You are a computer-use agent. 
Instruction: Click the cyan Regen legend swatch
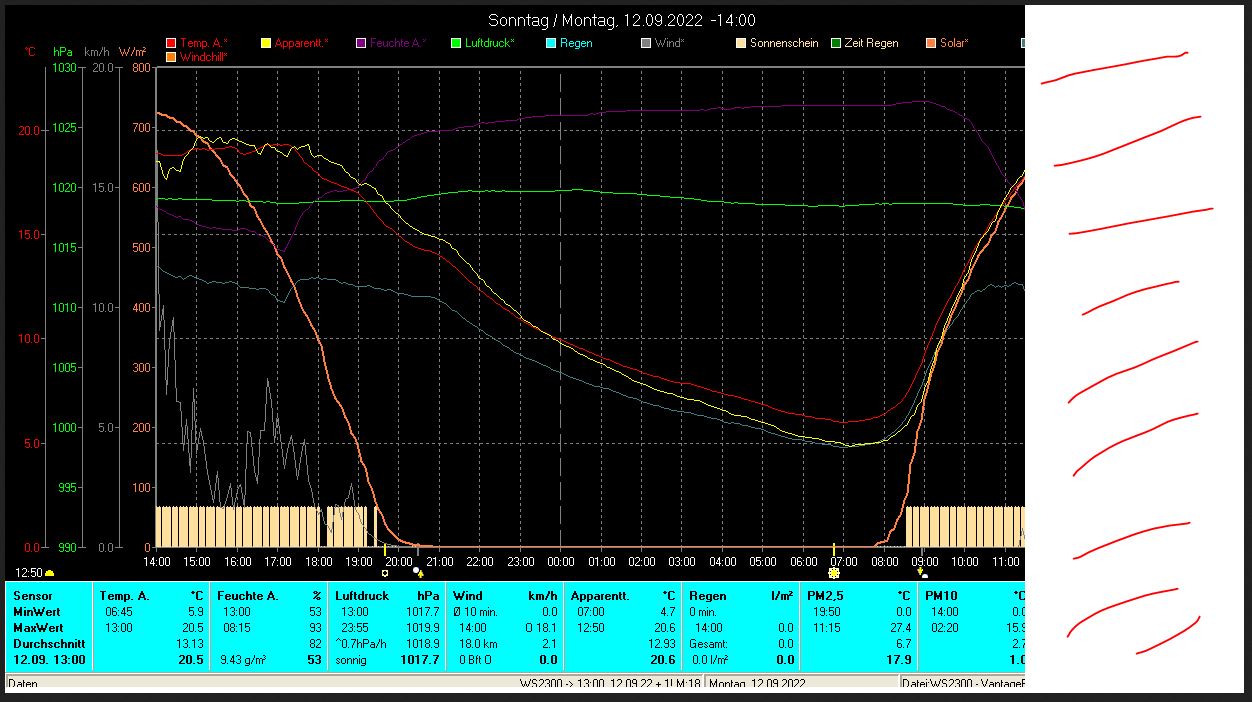coord(551,43)
